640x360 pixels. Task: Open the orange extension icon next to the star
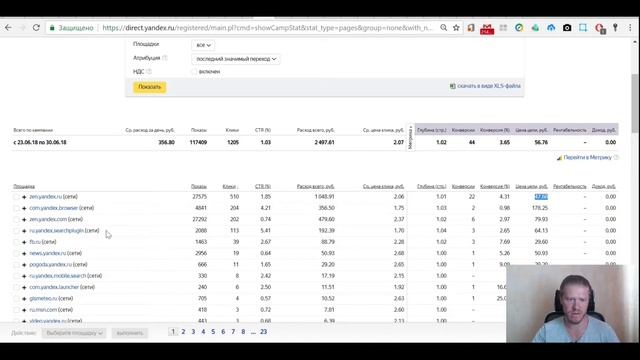(471, 28)
